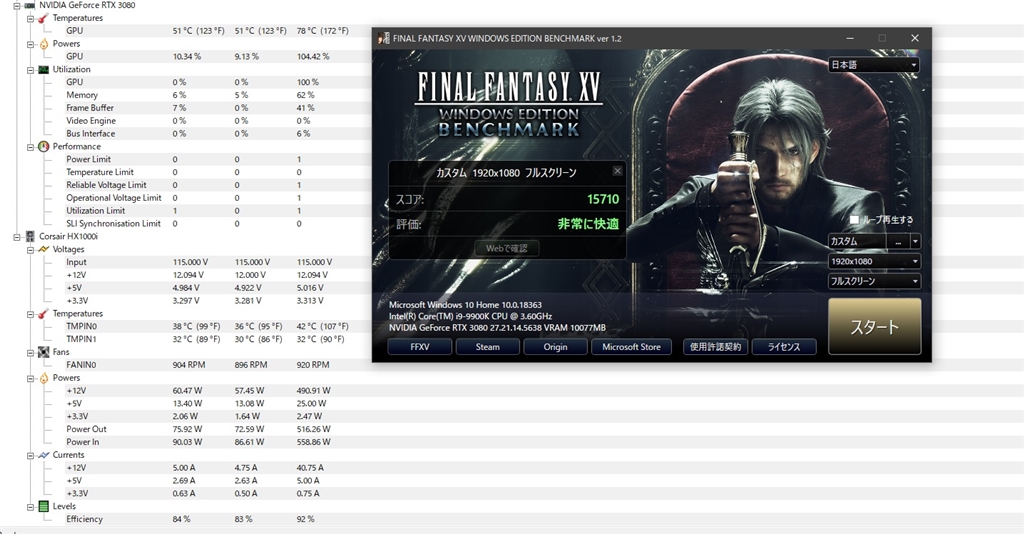The image size is (1024, 534).
Task: Open the language dropdown showing 日本語
Action: tap(874, 65)
